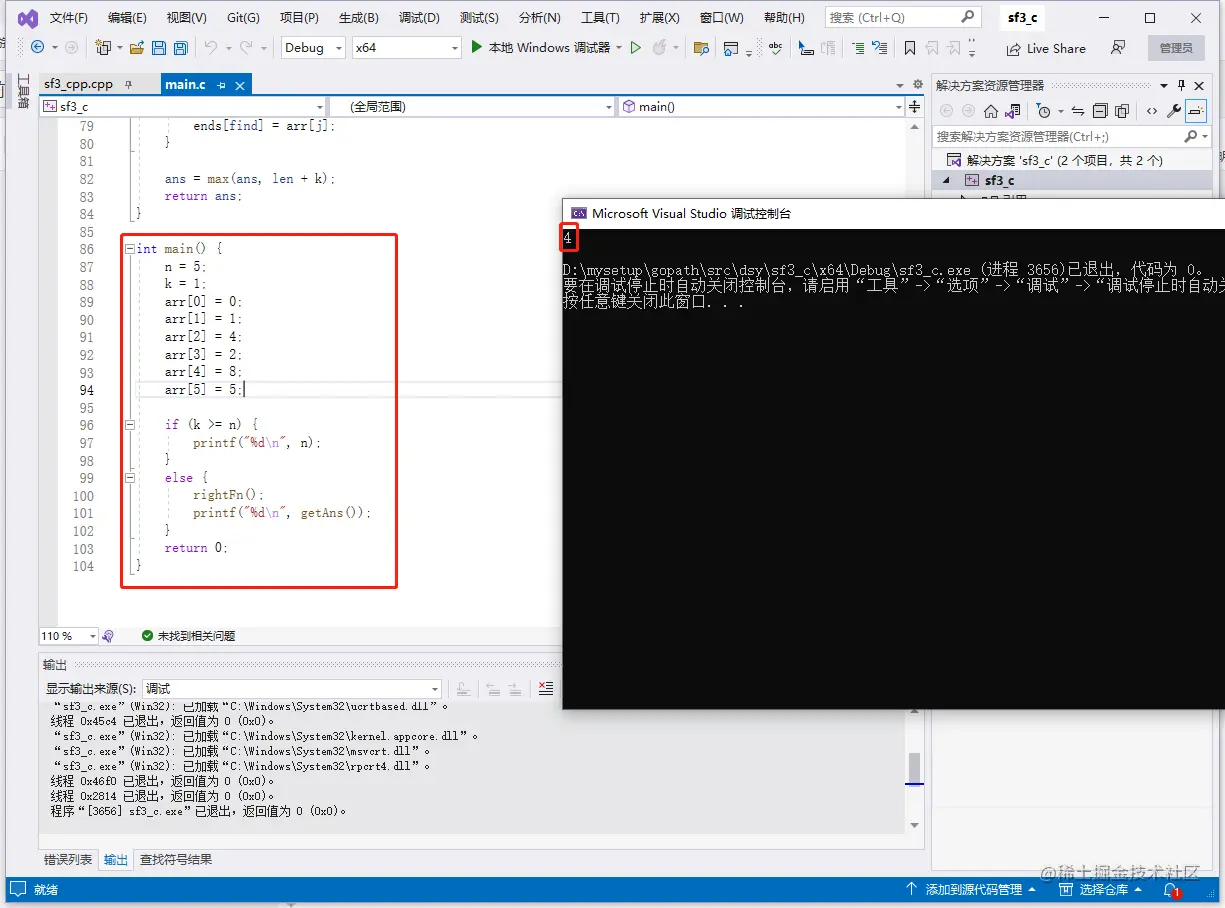Open the 文件(F) menu
1225x908 pixels.
69,18
